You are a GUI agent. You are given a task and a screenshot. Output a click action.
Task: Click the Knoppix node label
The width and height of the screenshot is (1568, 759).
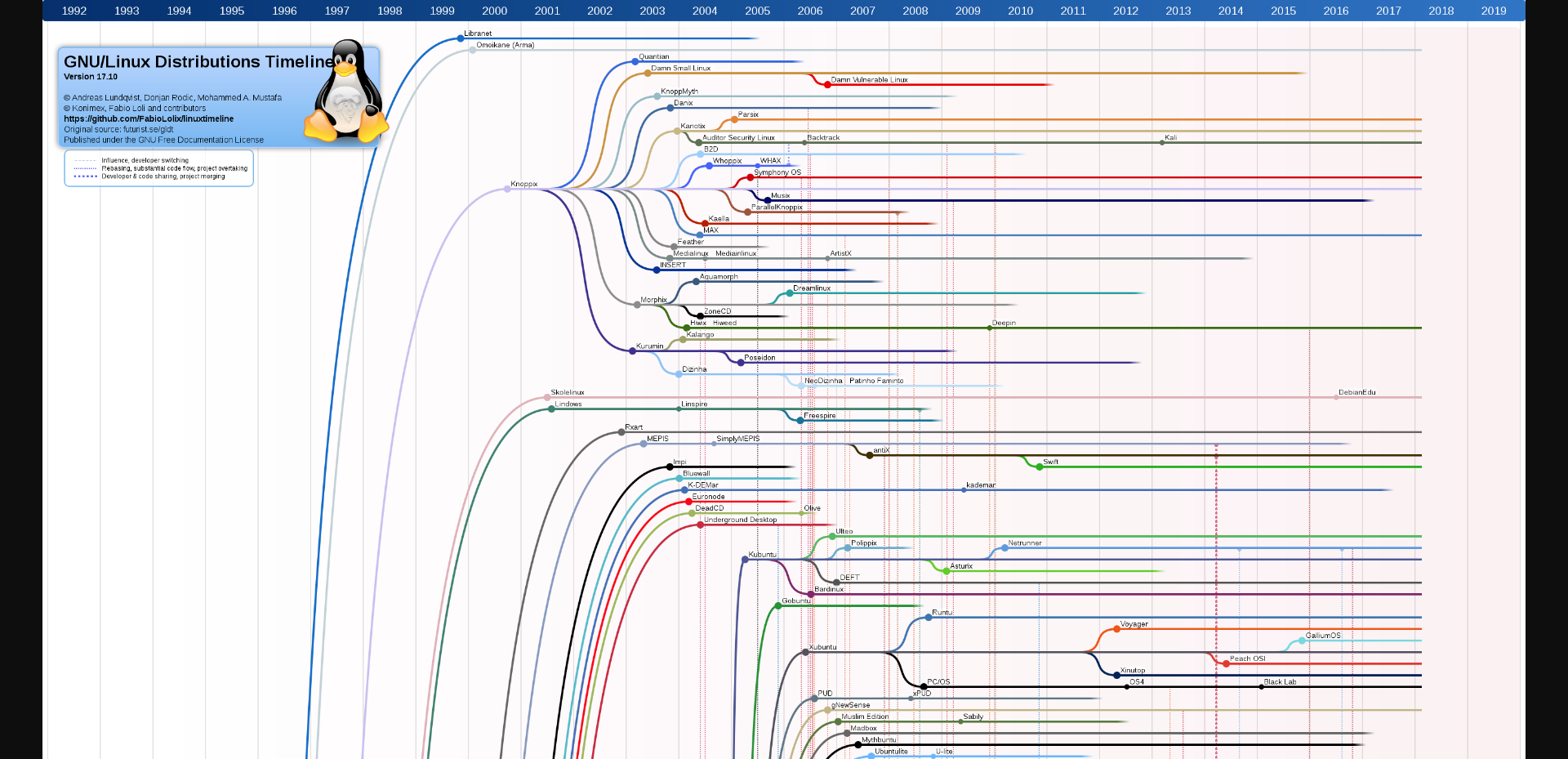tap(524, 184)
